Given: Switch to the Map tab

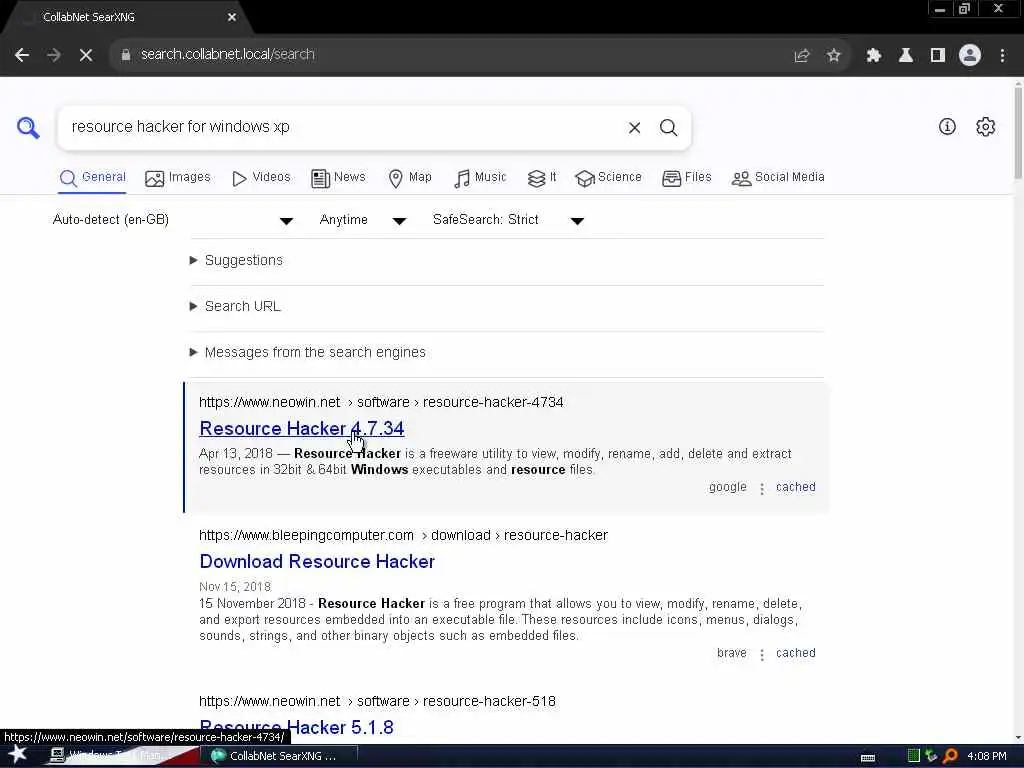Looking at the screenshot, I should (x=410, y=178).
